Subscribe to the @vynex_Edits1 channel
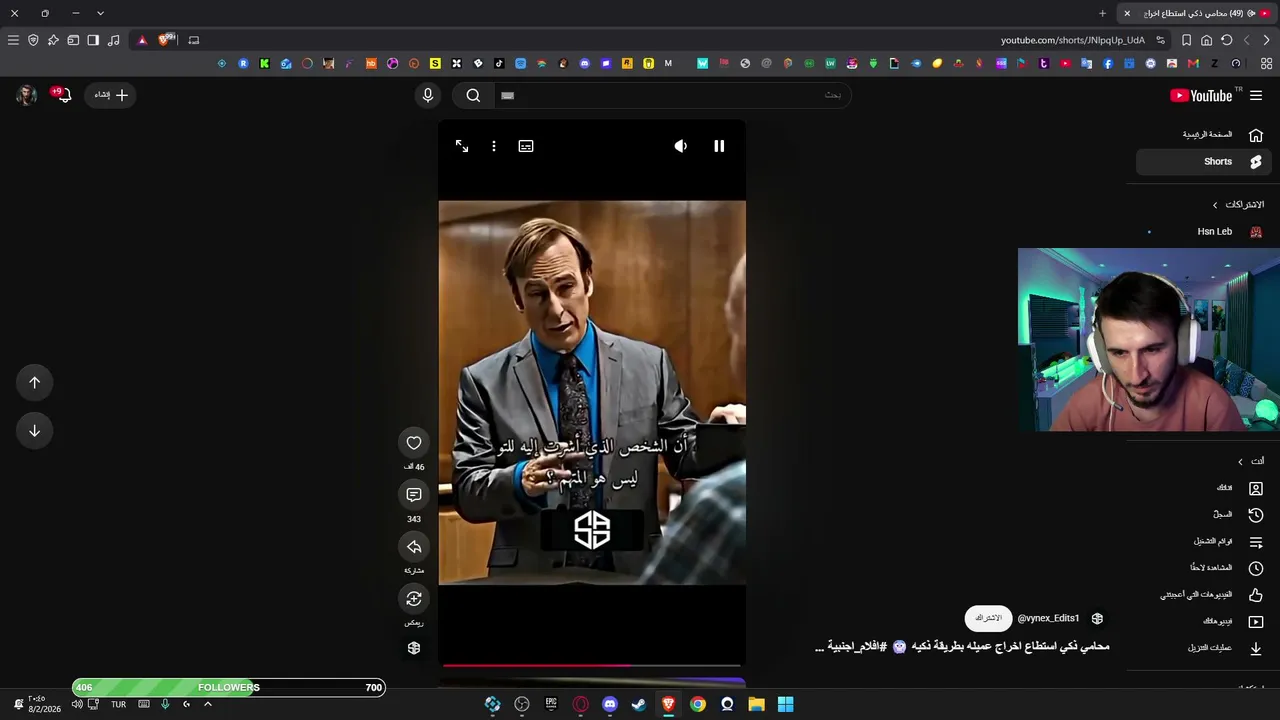This screenshot has width=1280, height=720. point(988,618)
